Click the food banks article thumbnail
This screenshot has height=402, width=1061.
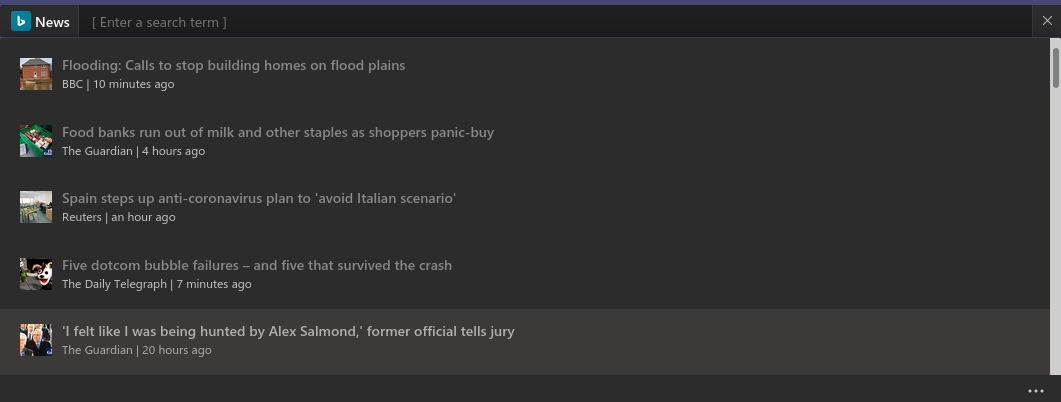click(x=36, y=141)
